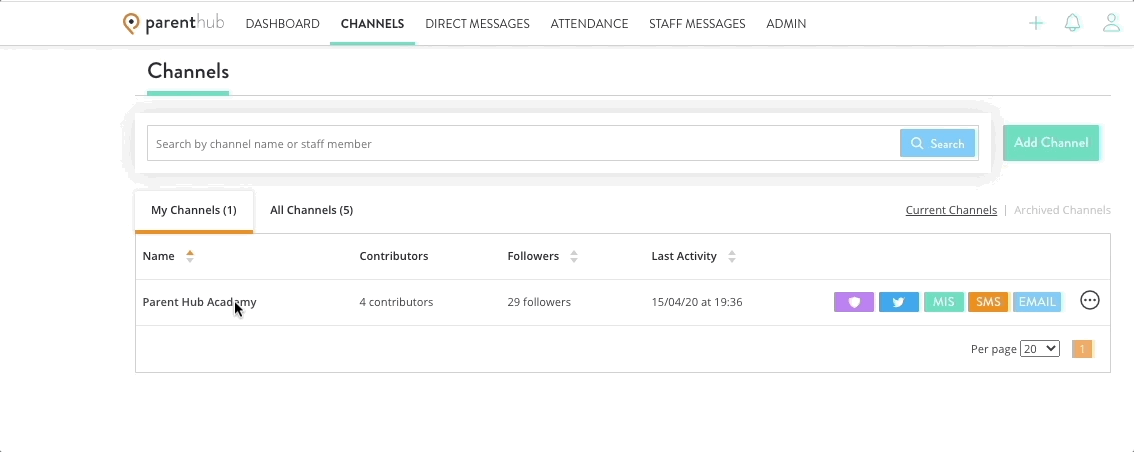1134x452 pixels.
Task: Click the green MIS badge
Action: coord(944,302)
